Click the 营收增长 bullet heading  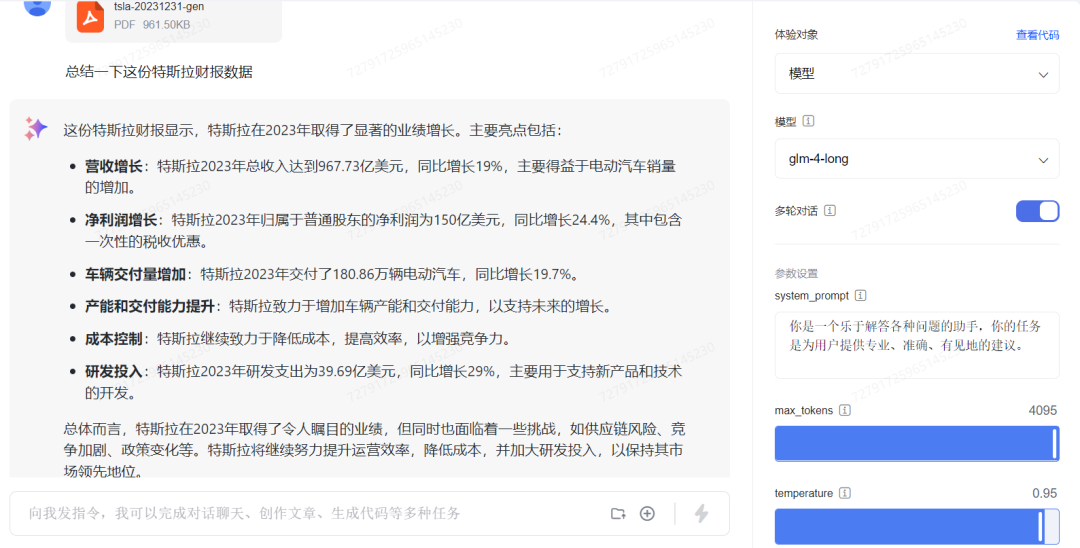click(114, 166)
